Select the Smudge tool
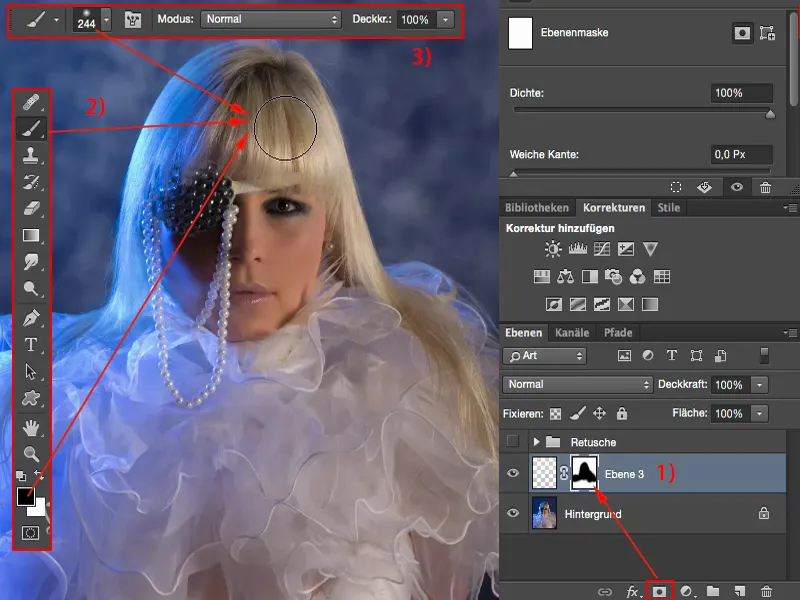 (x=31, y=262)
